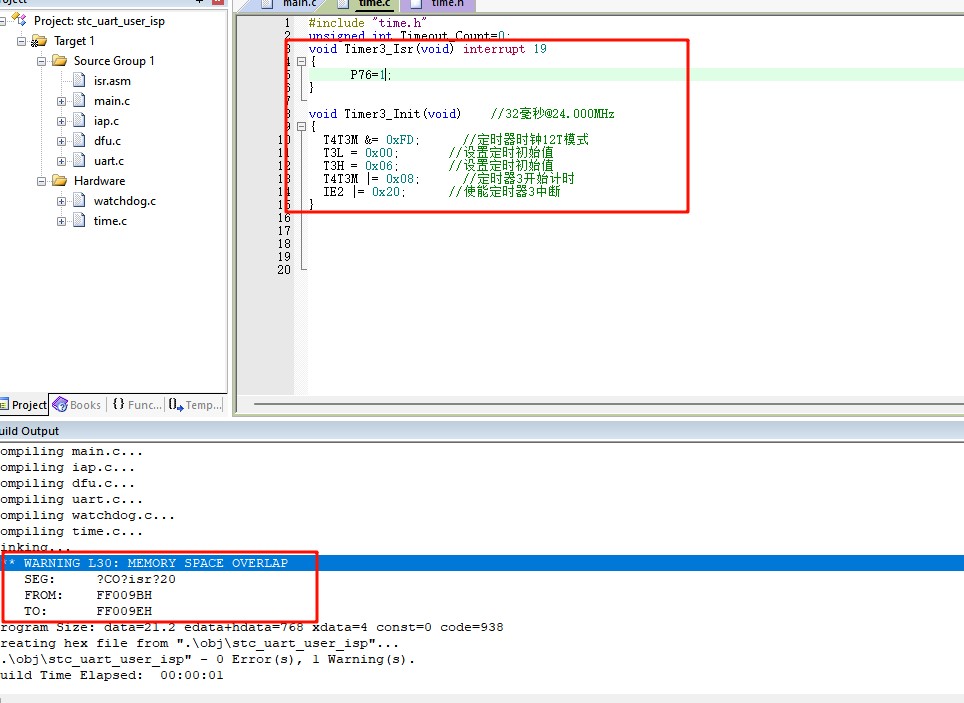Open the Project panel tab

[23, 405]
